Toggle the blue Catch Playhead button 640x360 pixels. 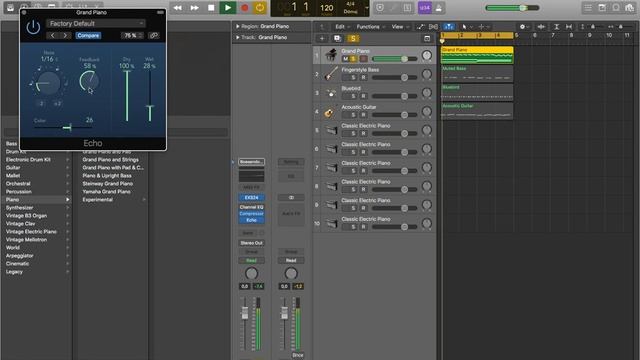[449, 27]
